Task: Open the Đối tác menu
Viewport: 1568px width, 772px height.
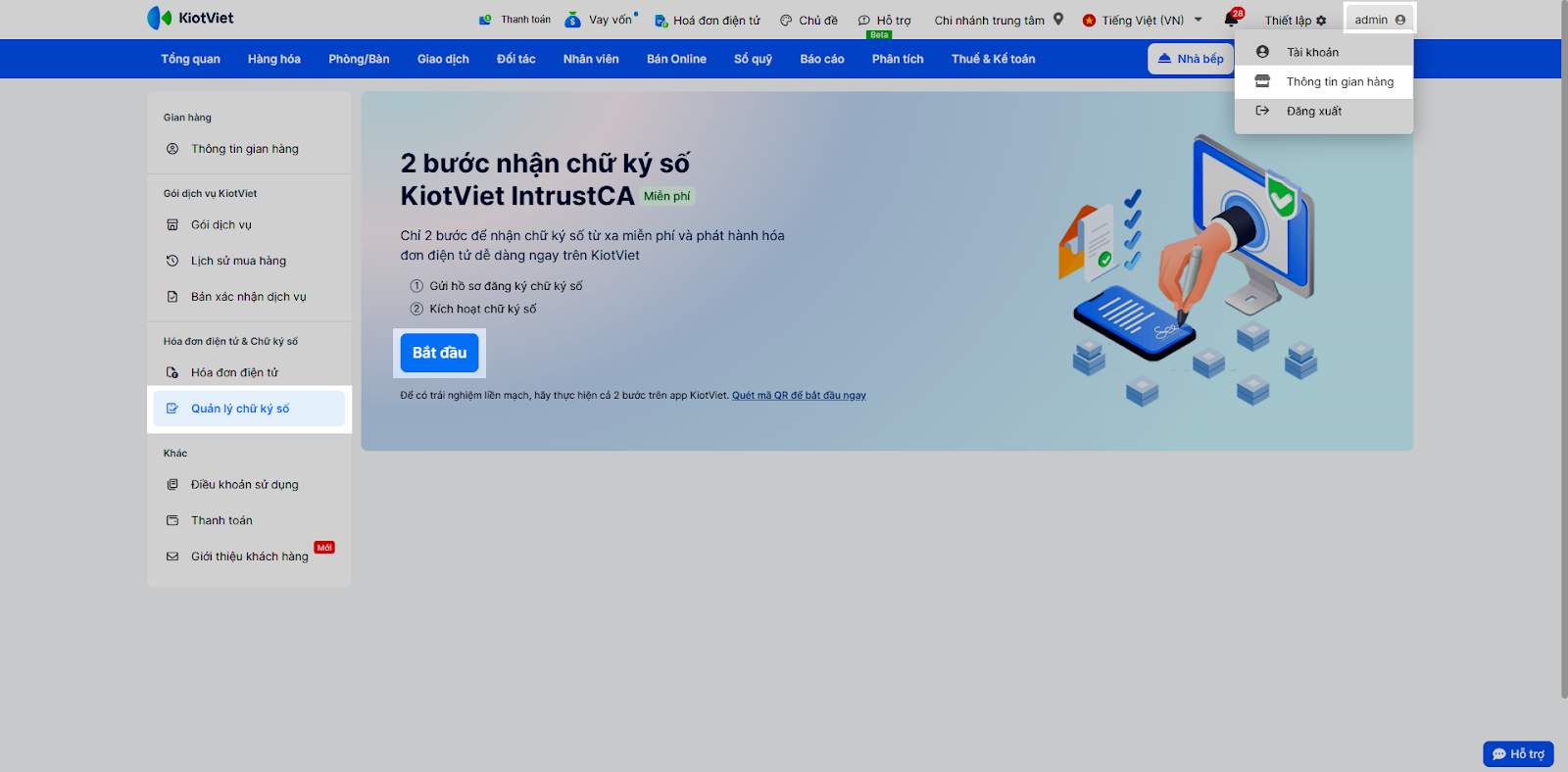Action: [516, 59]
